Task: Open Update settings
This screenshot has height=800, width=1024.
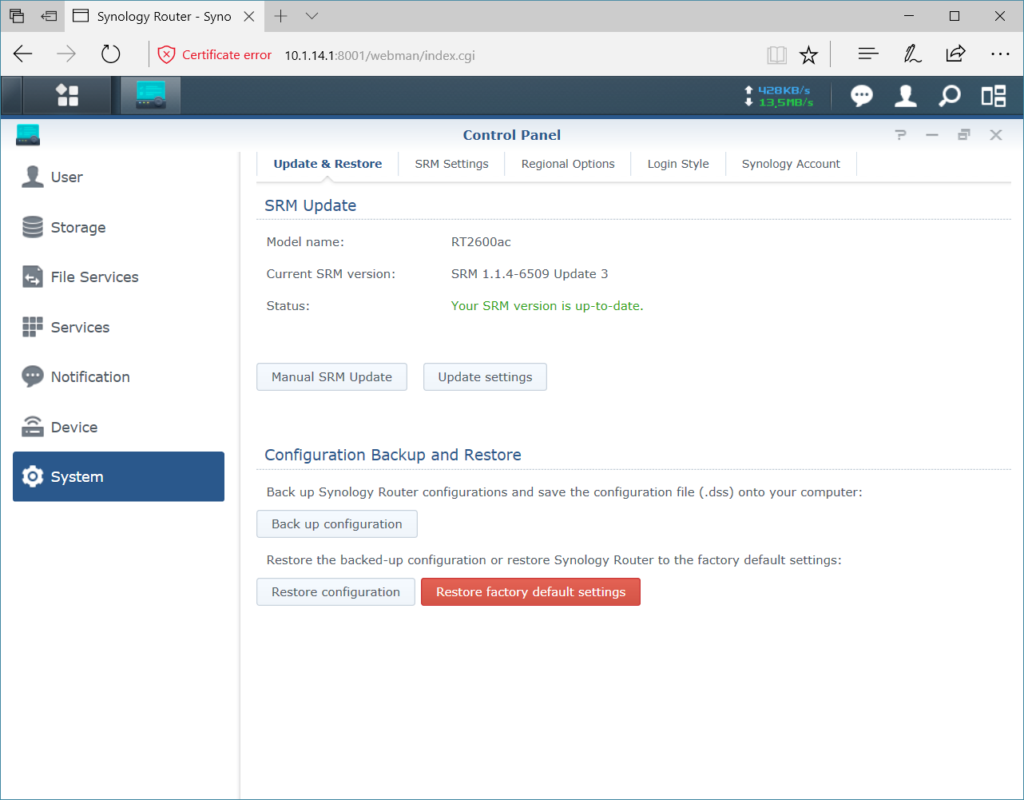Action: tap(485, 377)
